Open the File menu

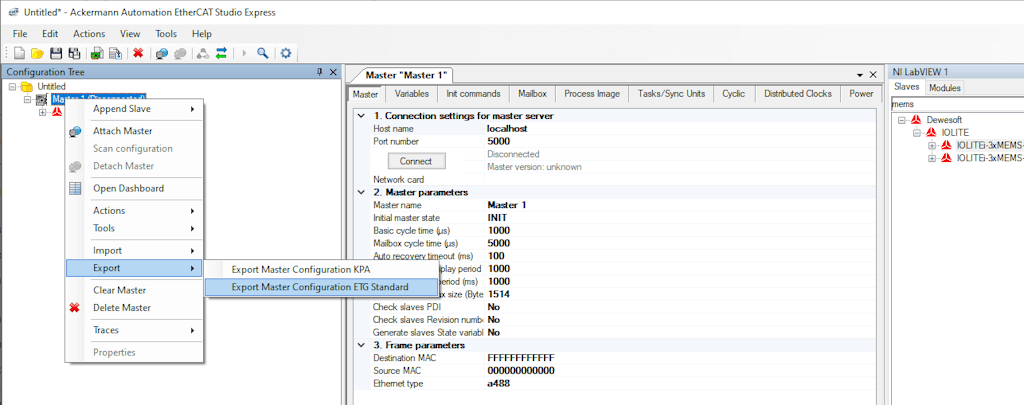pos(20,33)
